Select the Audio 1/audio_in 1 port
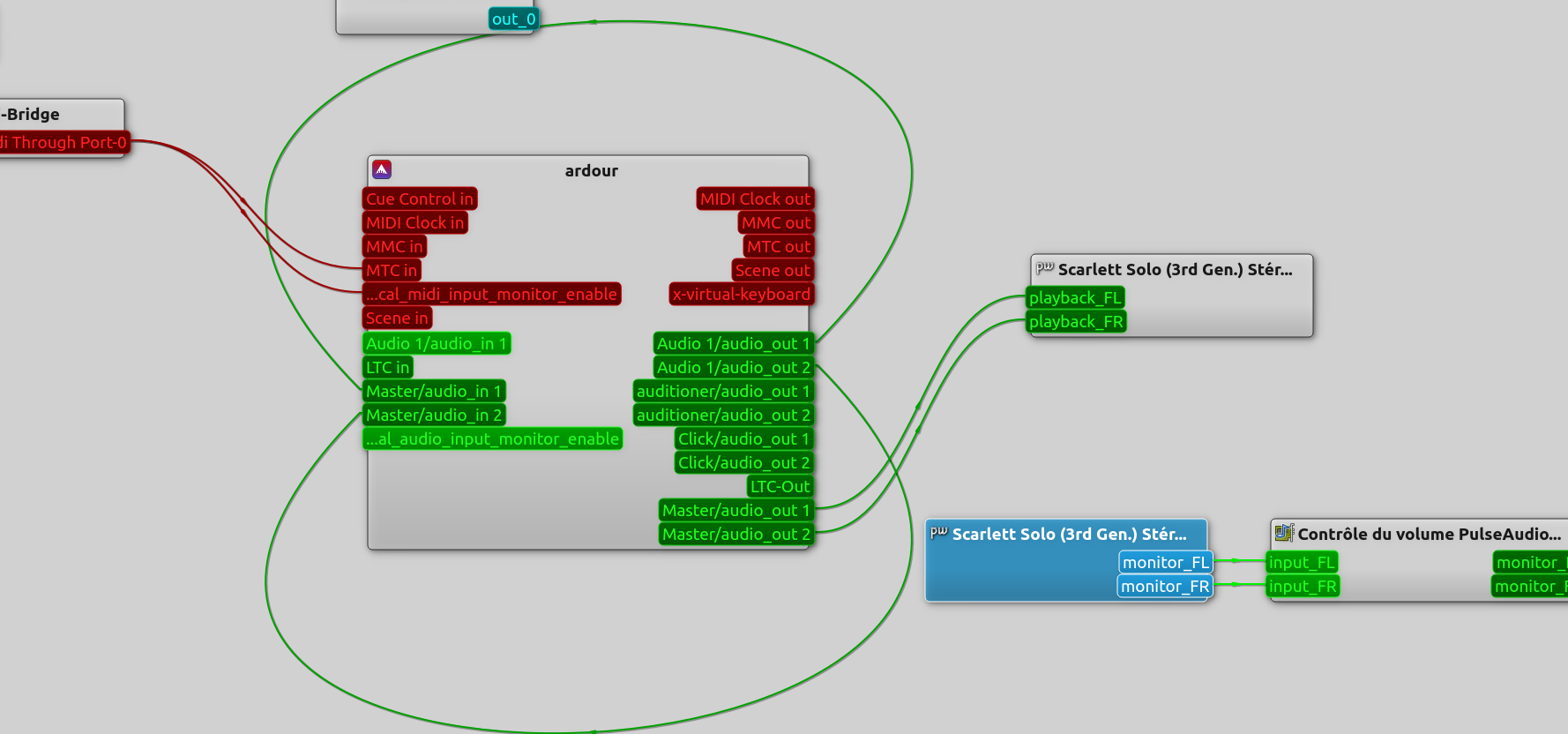 (x=437, y=344)
